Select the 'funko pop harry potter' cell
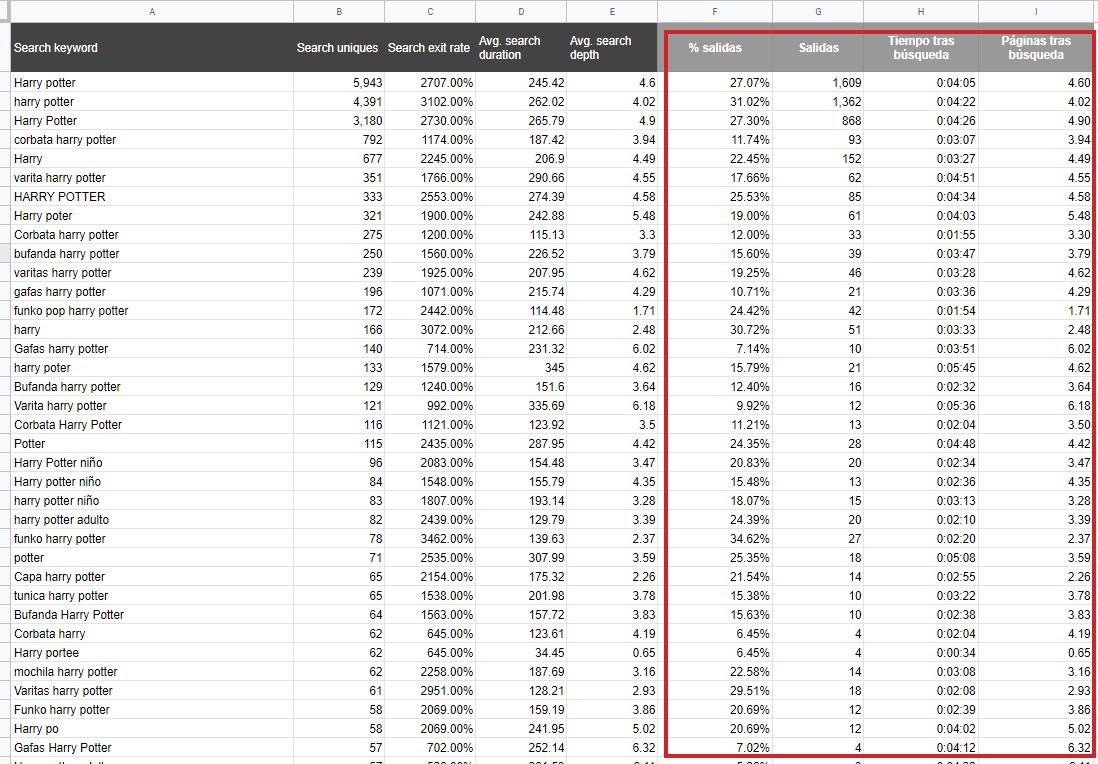The height and width of the screenshot is (764, 1098). click(x=152, y=310)
